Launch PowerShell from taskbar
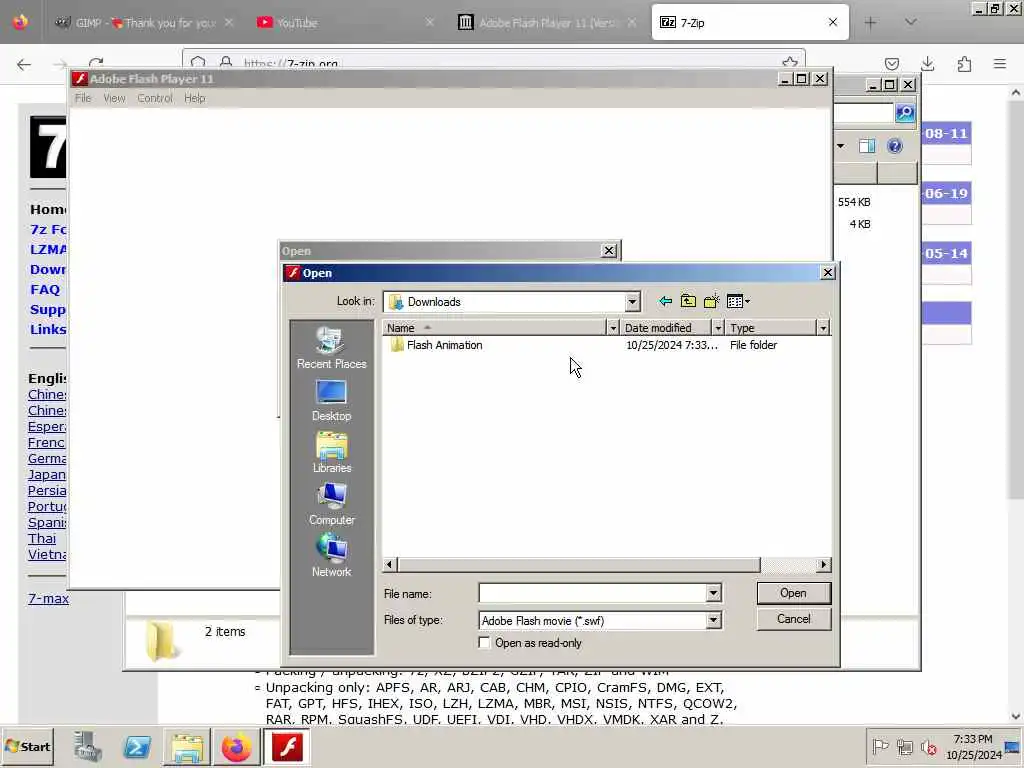 (x=137, y=746)
